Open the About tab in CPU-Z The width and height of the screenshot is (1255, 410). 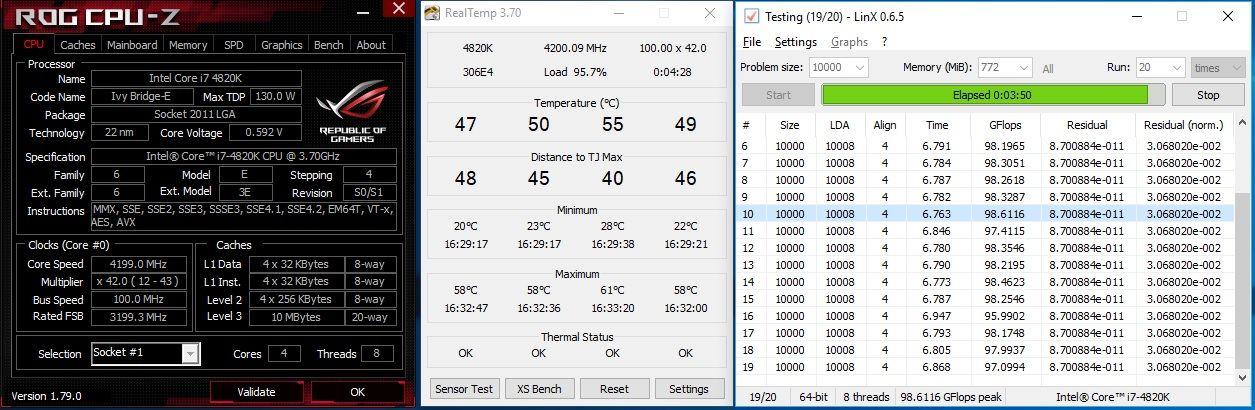click(x=371, y=44)
